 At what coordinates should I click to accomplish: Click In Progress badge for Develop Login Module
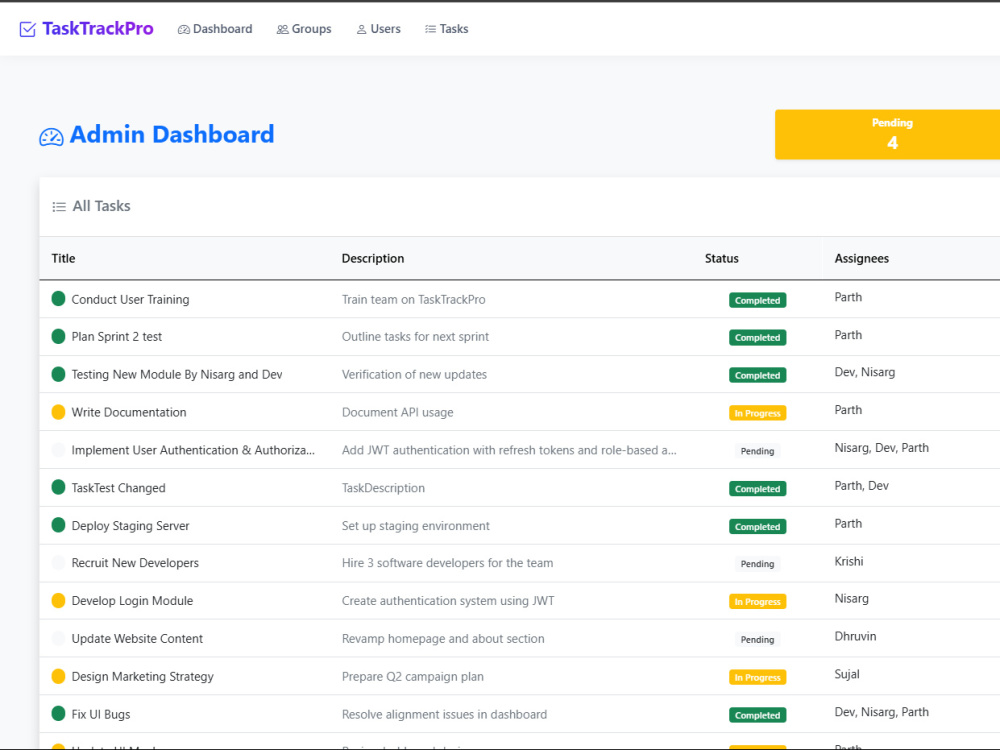[x=757, y=601]
